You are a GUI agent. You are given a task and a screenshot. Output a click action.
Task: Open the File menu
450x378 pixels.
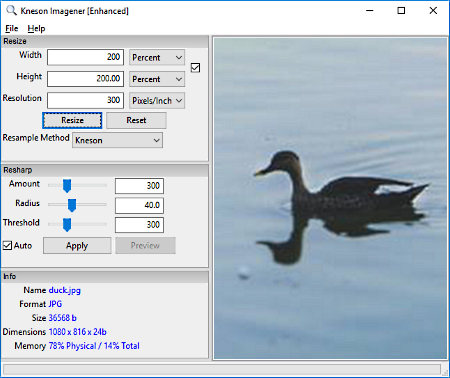12,29
